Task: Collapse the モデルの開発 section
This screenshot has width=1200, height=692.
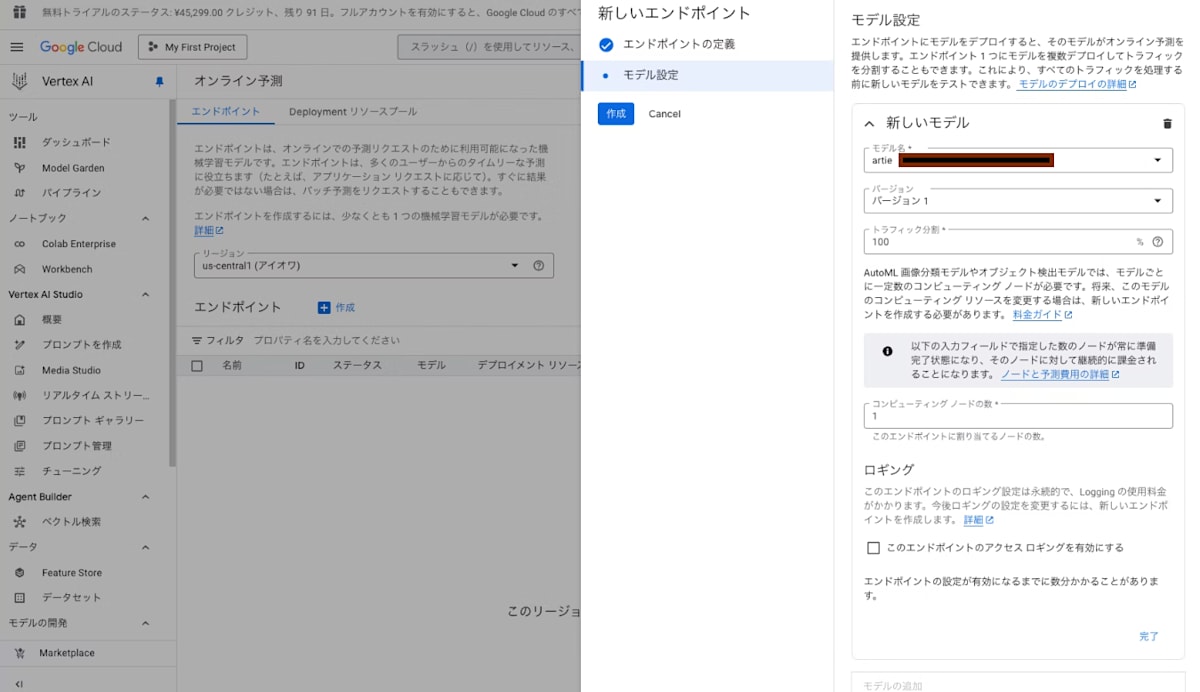Action: click(x=145, y=623)
